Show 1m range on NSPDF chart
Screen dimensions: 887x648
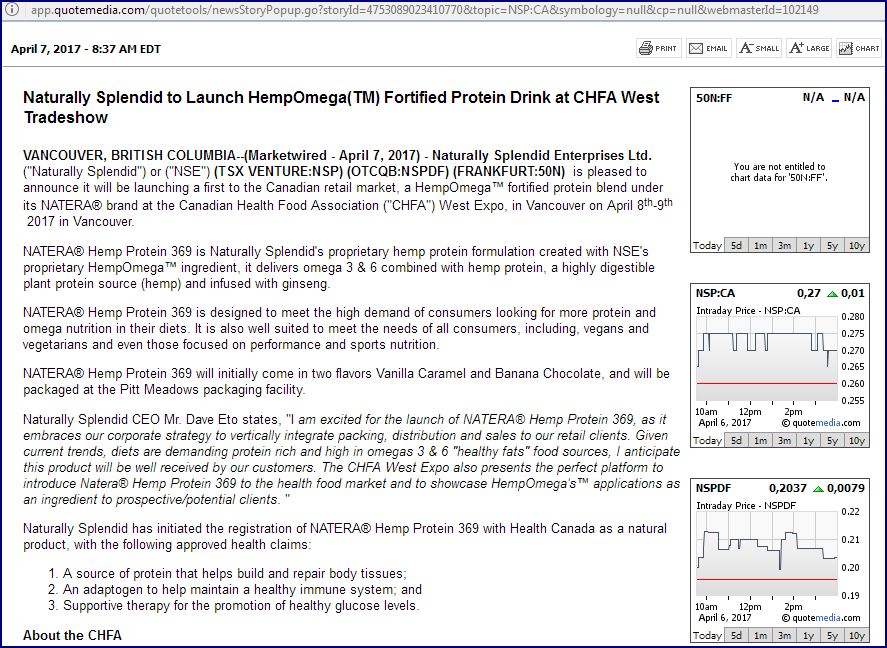tap(761, 636)
